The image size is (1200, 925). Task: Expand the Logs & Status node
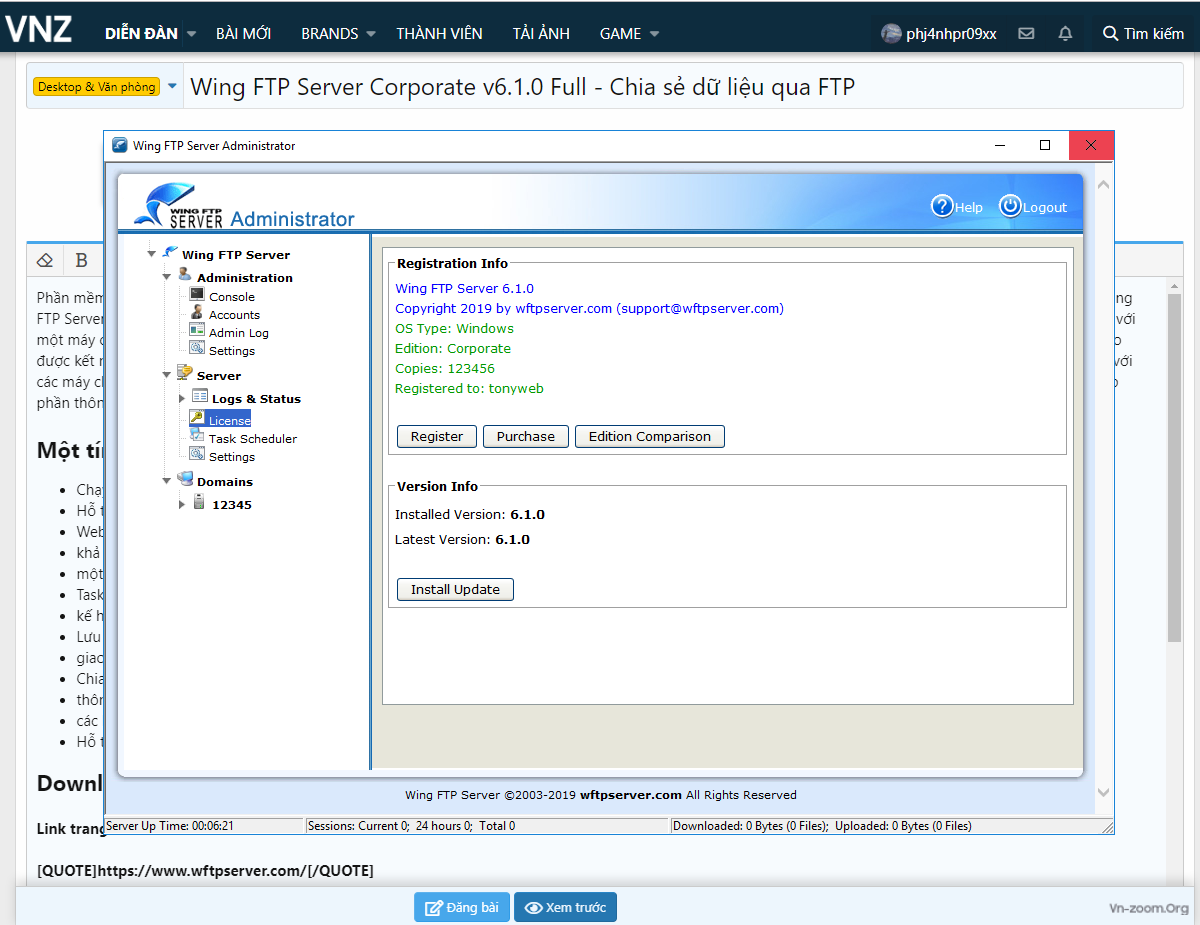tap(182, 398)
